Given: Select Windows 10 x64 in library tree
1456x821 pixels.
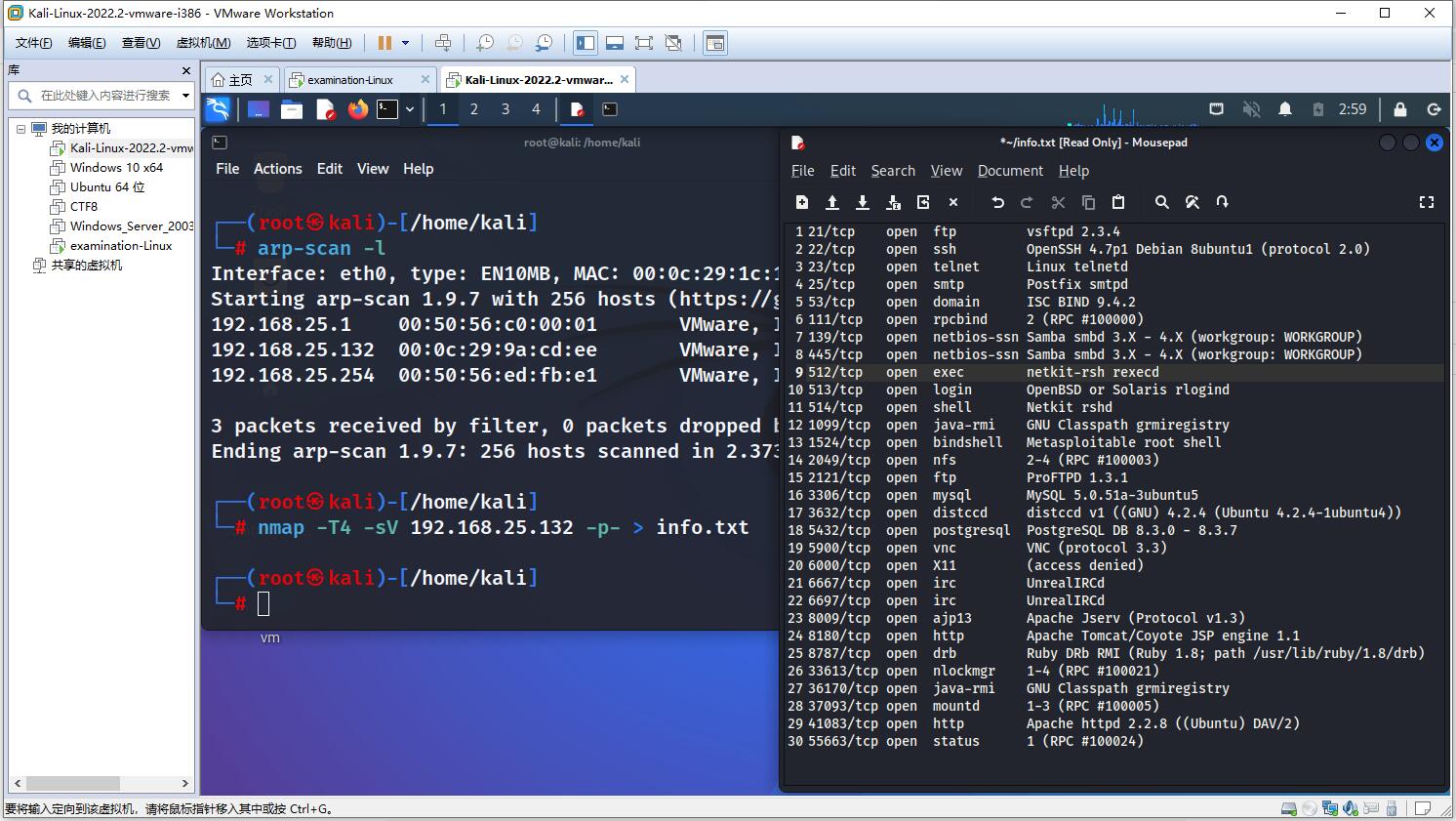Looking at the screenshot, I should point(116,168).
